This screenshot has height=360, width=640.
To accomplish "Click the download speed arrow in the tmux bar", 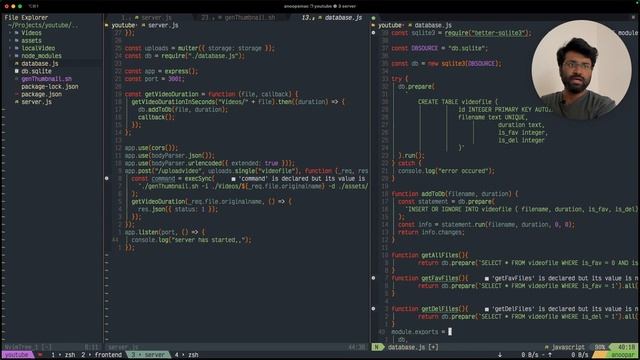I will (x=500, y=355).
